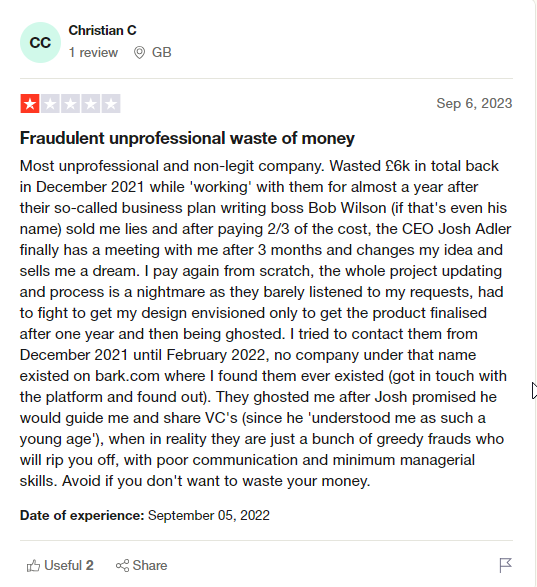This screenshot has height=587, width=537.
Task: Click the thumbs-up Useful icon
Action: point(33,565)
